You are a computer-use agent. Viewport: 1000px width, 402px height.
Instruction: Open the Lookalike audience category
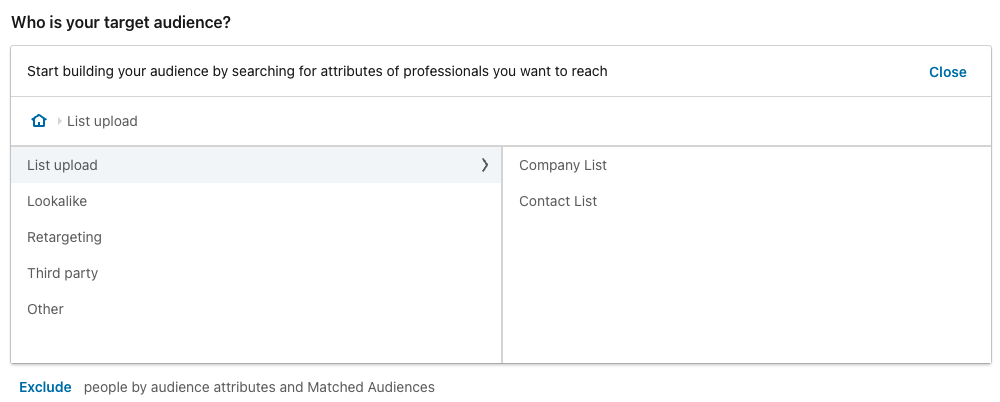pos(57,201)
